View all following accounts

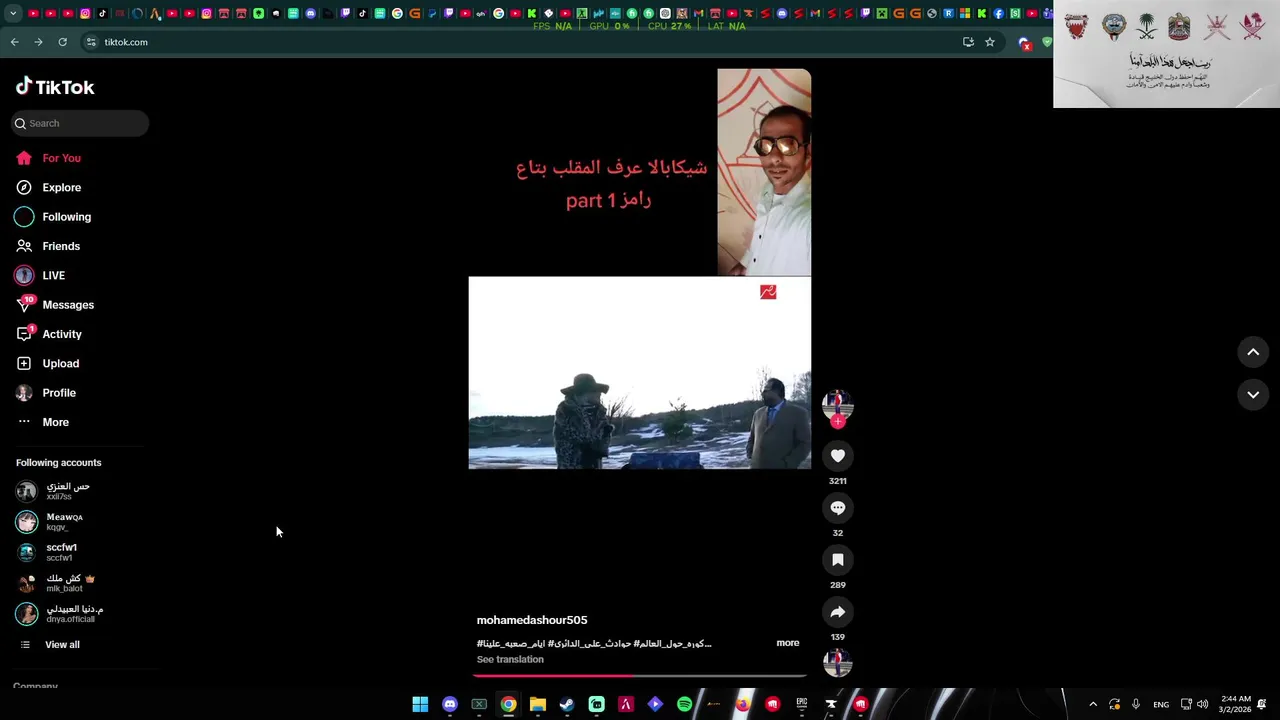click(x=50, y=645)
